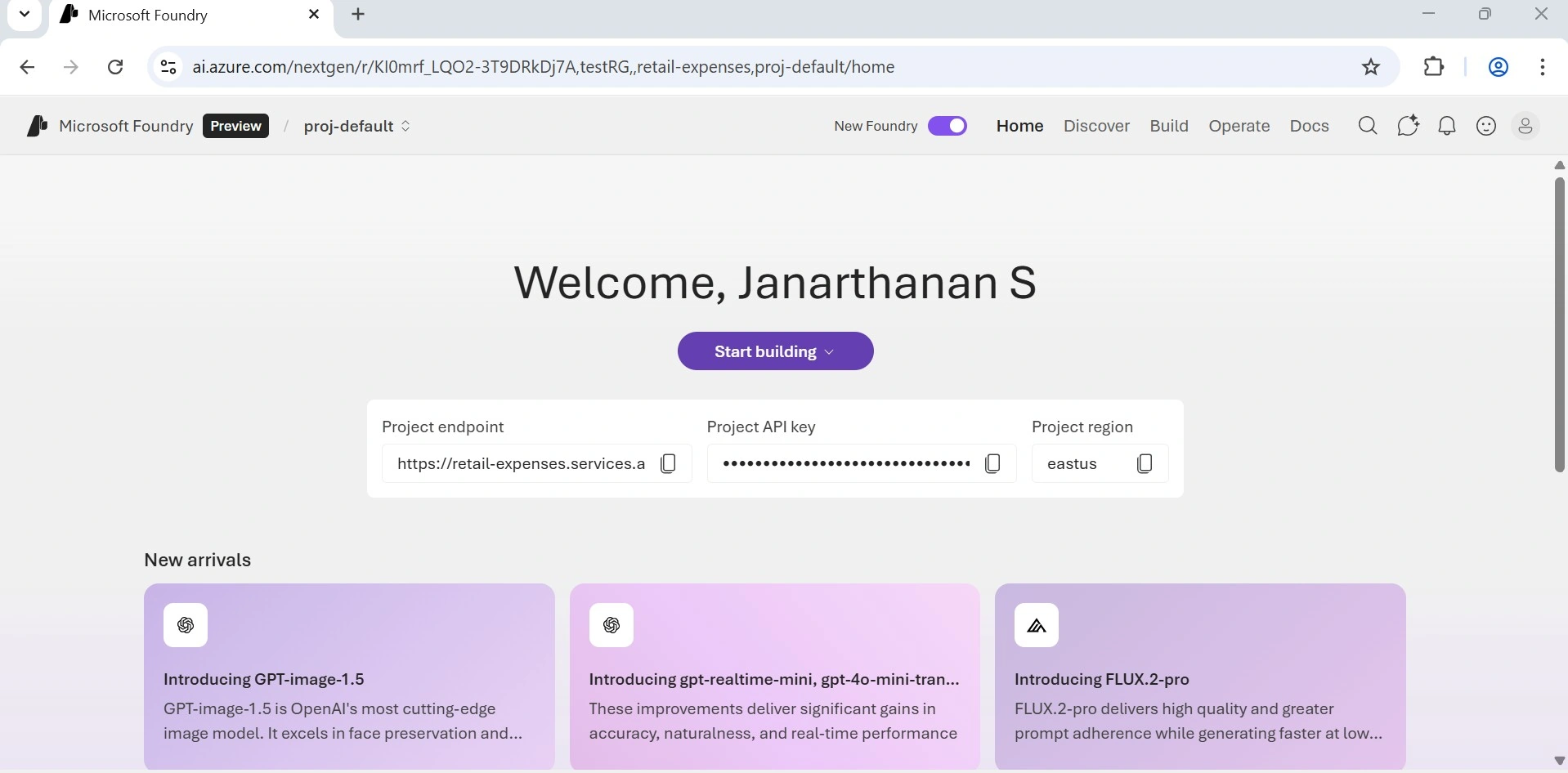Image resolution: width=1568 pixels, height=773 pixels.
Task: View site information icon in address bar
Action: coord(168,67)
